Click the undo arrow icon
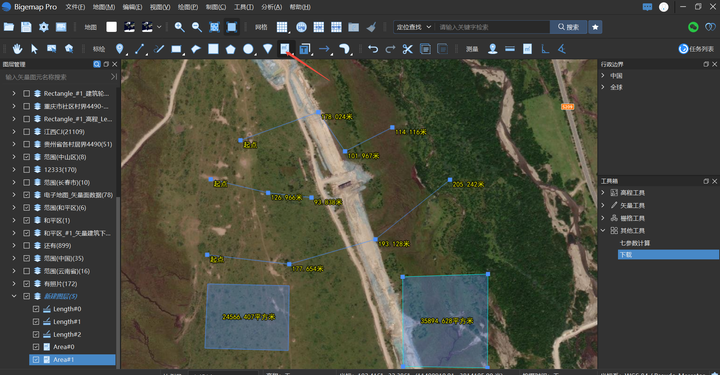 pos(373,49)
